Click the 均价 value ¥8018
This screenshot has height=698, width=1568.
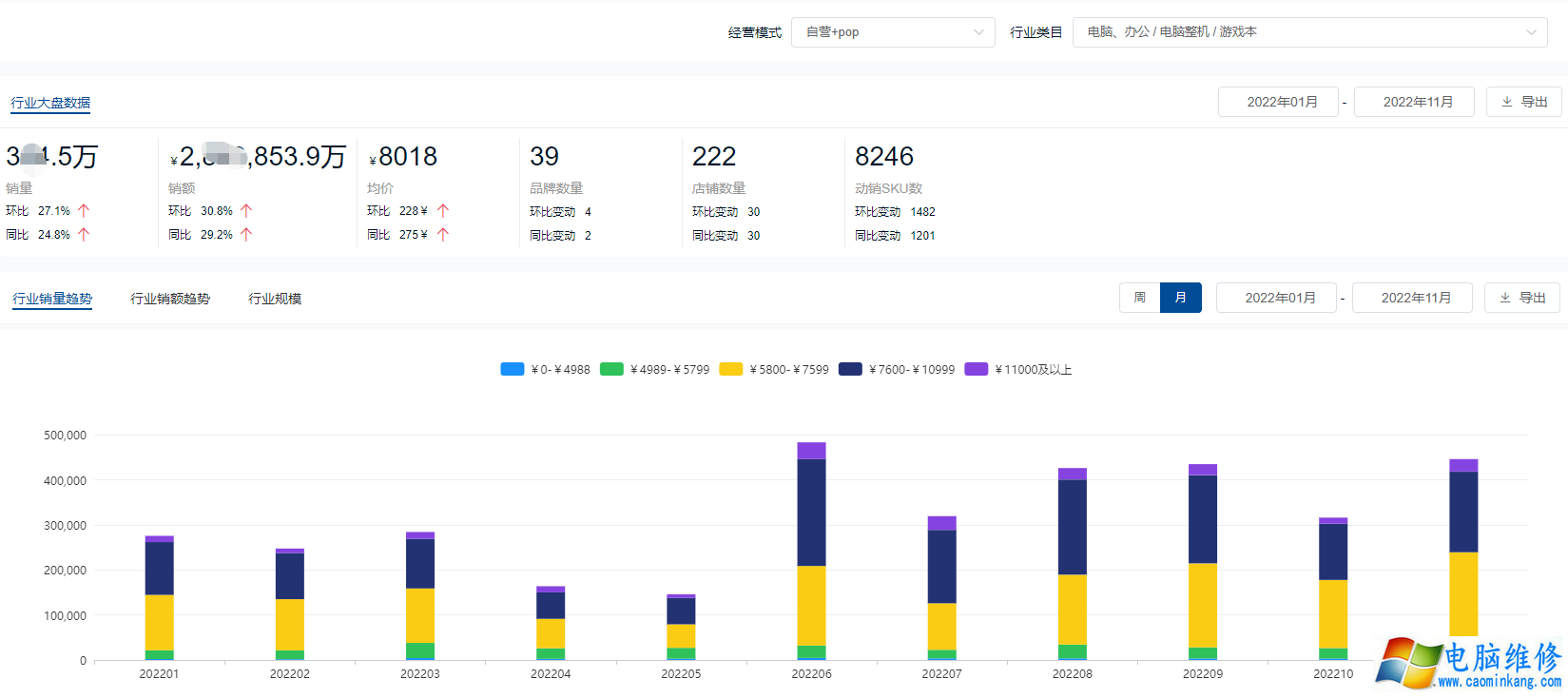tap(403, 157)
